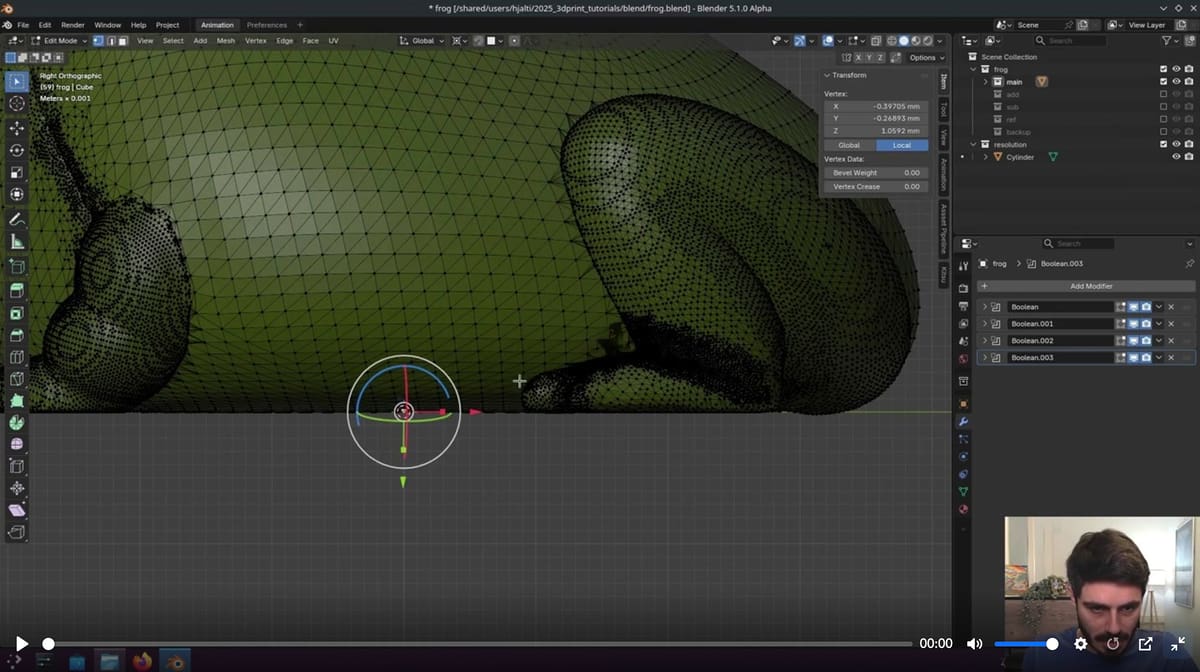Switch to the Preferences workspace tab
This screenshot has width=1200, height=672.
click(x=266, y=25)
